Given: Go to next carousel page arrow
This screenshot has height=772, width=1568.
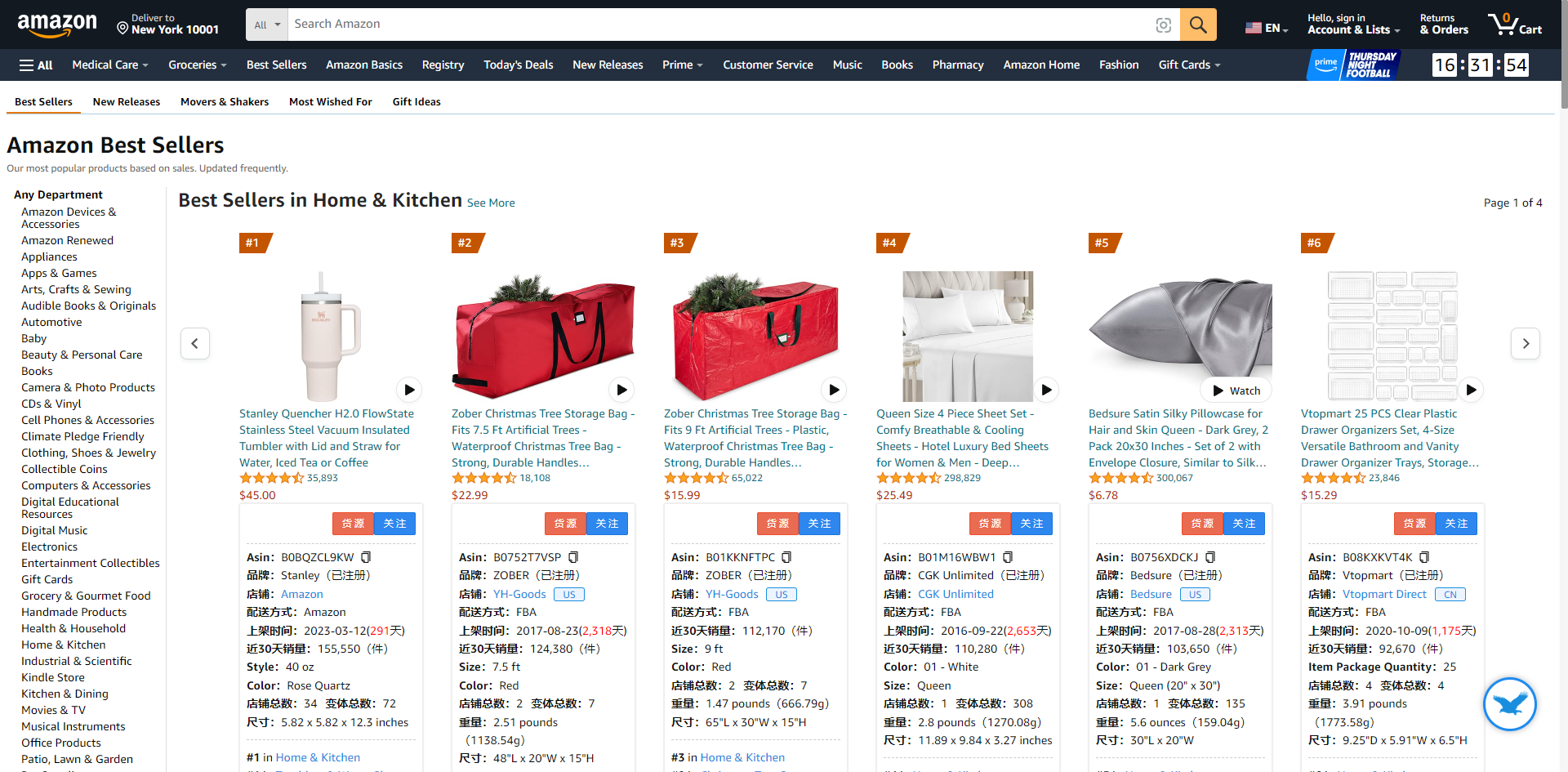Looking at the screenshot, I should 1526,344.
